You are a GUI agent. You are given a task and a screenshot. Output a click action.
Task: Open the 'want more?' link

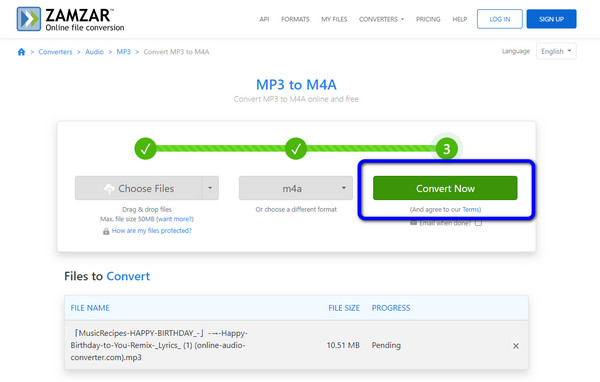coord(175,219)
